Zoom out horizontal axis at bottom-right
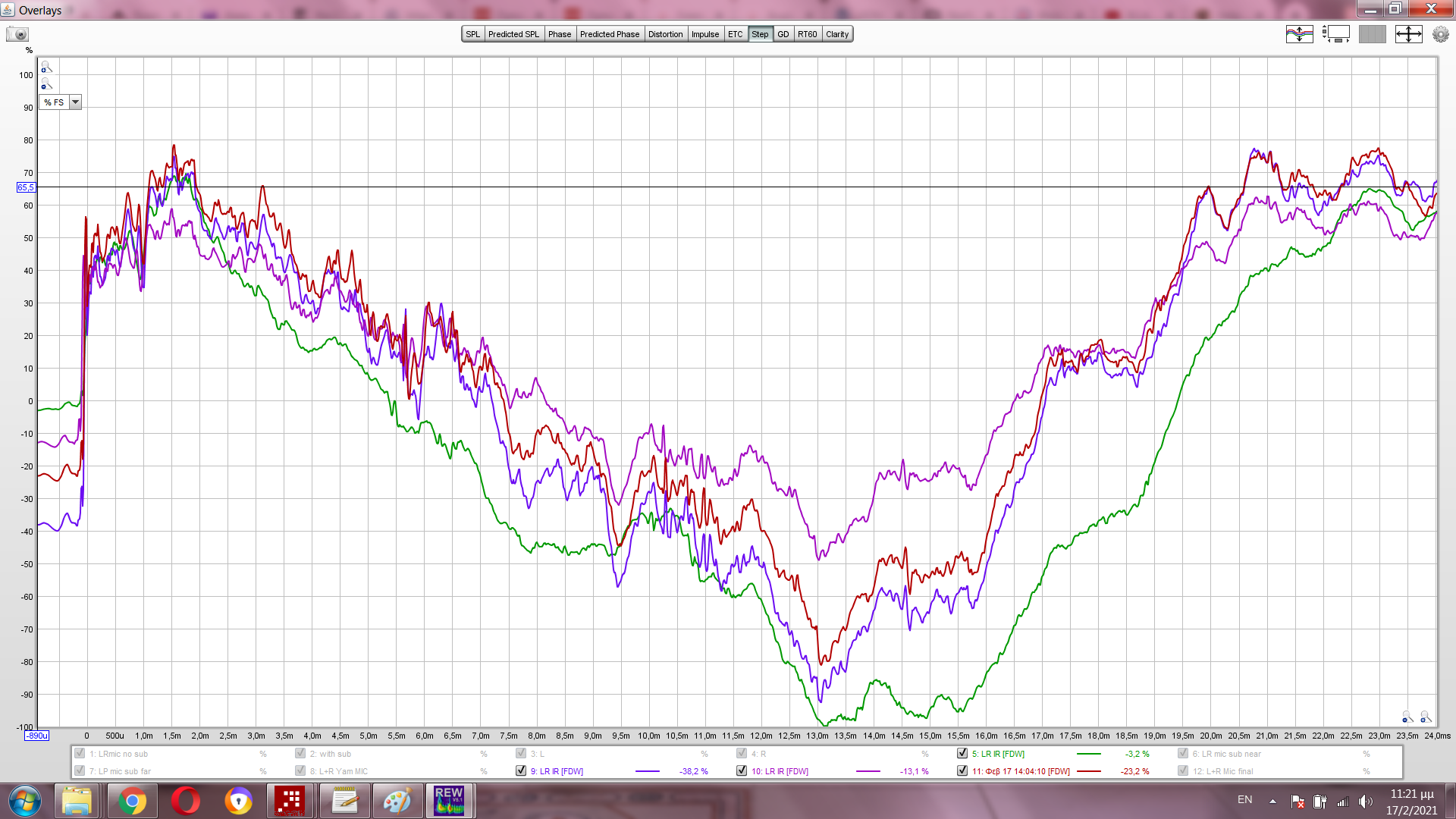The image size is (1456, 819). 1407,717
